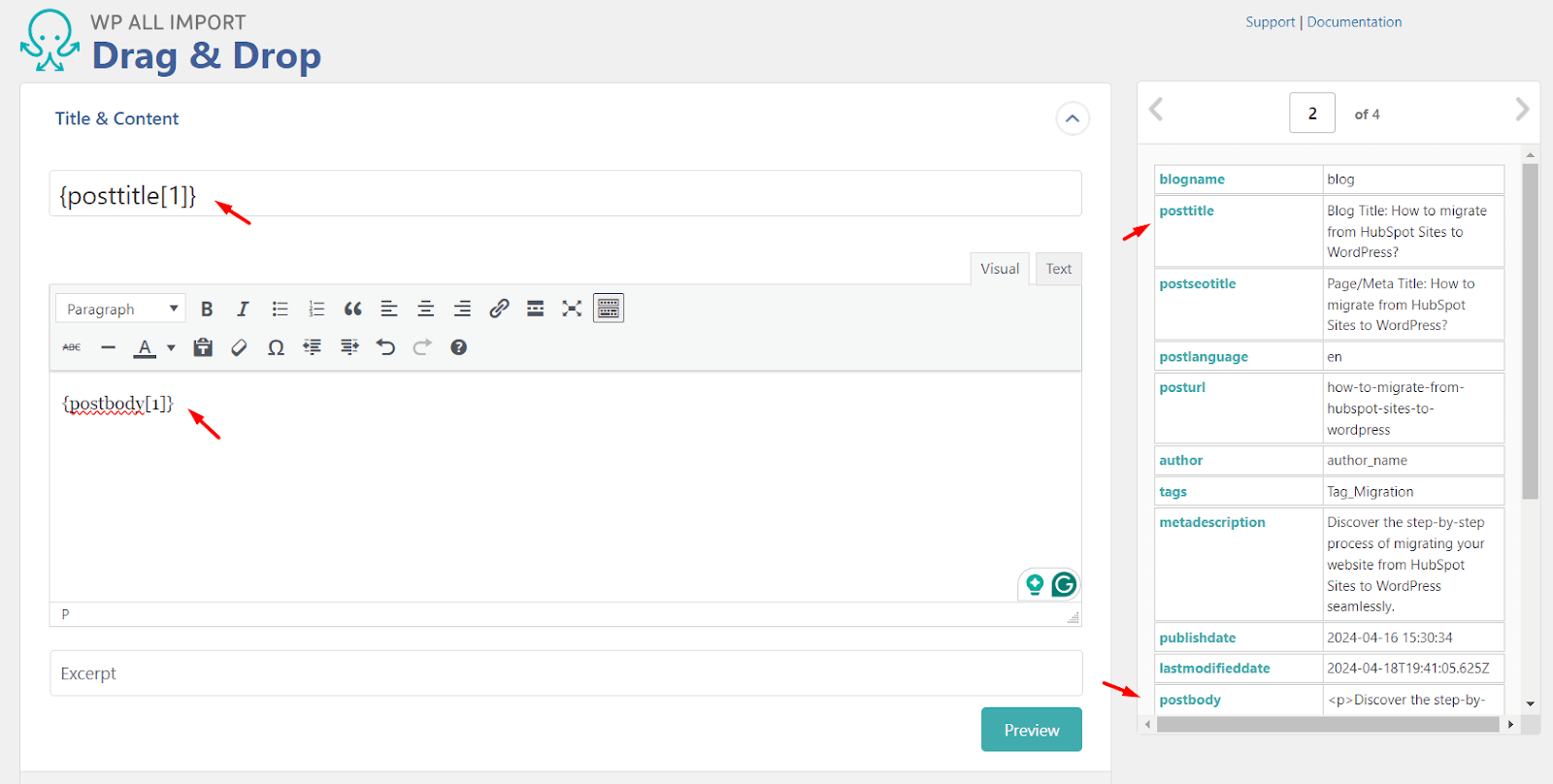
Task: Open the special character (omega) picker
Action: pyautogui.click(x=276, y=347)
